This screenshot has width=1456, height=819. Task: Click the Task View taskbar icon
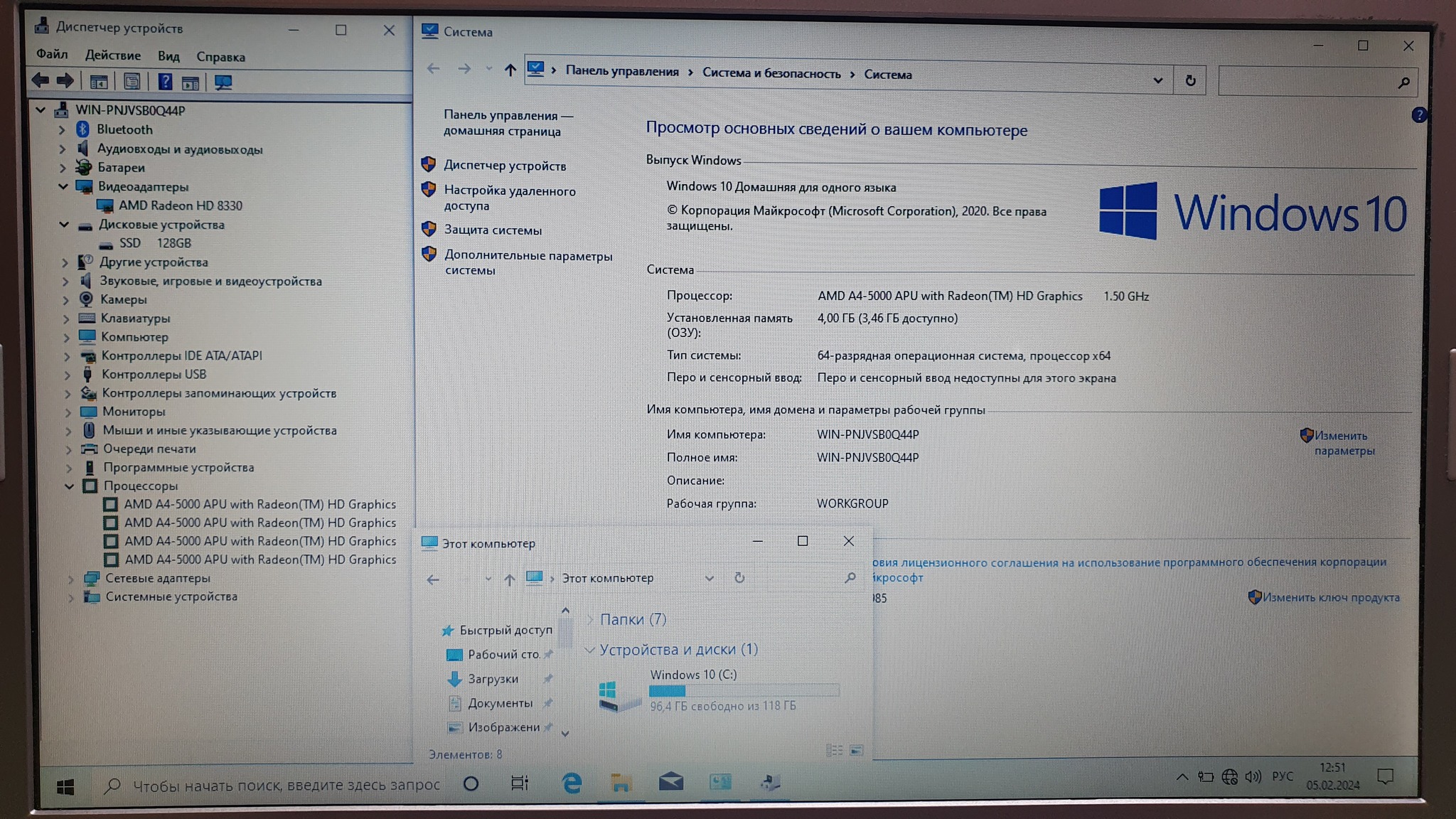[x=520, y=783]
